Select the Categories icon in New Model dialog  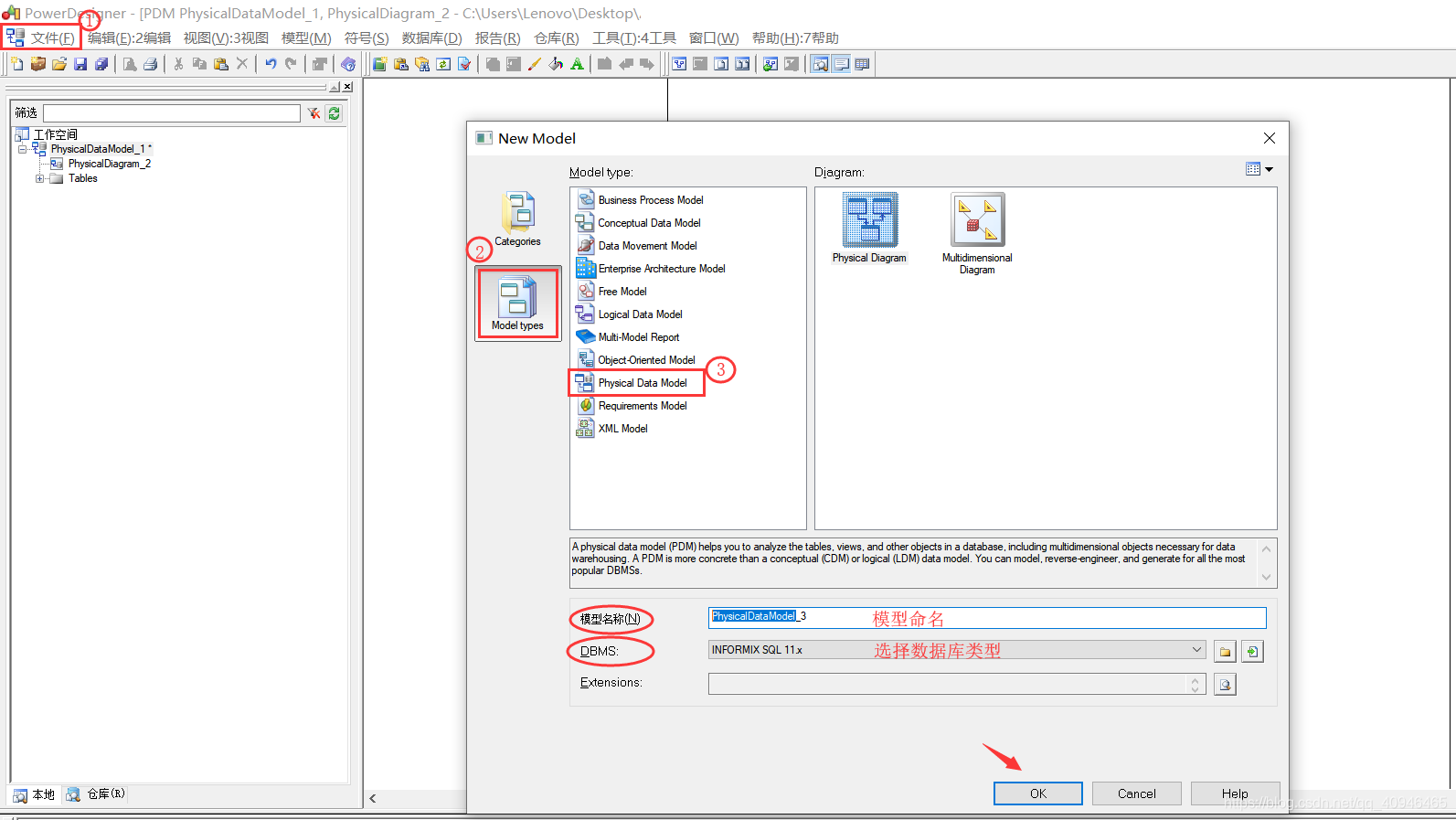pyautogui.click(x=517, y=219)
